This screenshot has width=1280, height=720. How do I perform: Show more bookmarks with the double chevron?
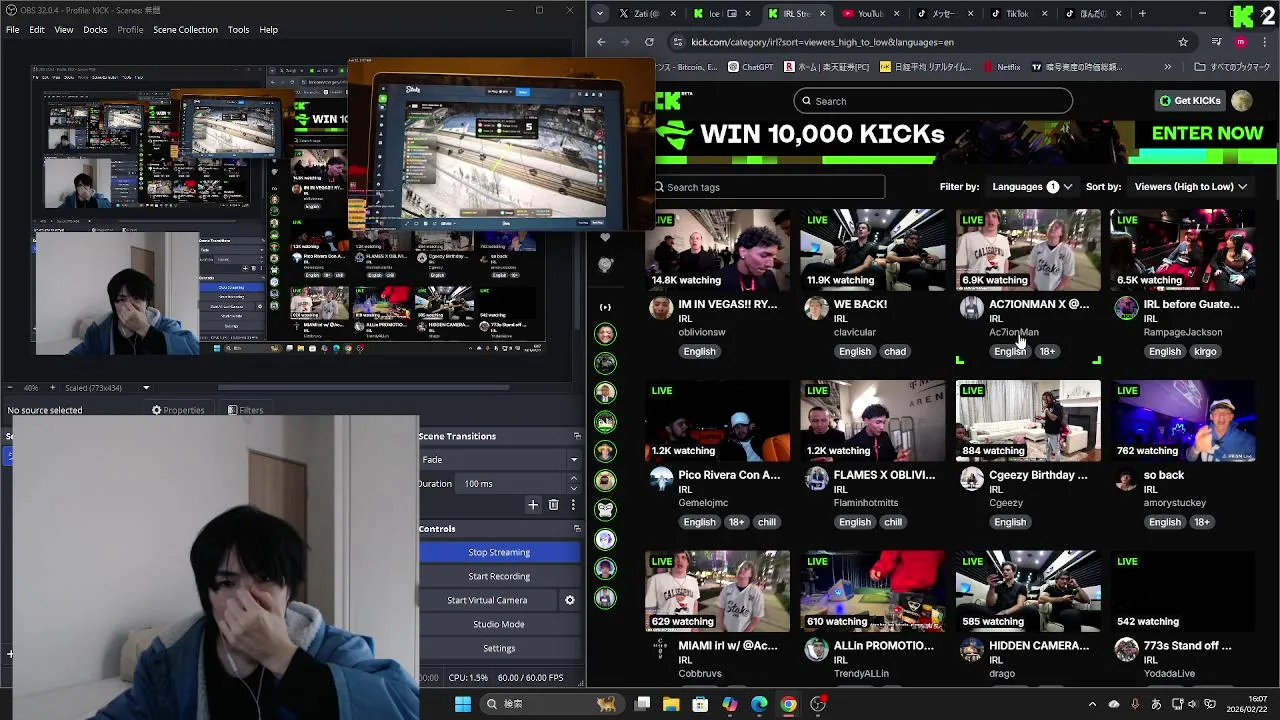coord(1167,67)
